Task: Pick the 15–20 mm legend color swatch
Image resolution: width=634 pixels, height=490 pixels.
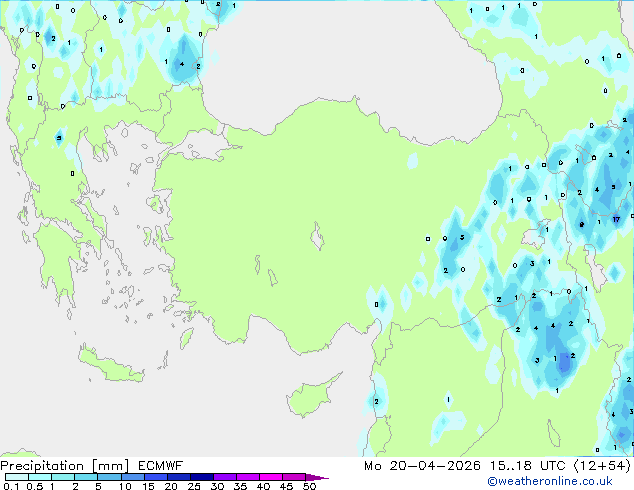Action: click(x=155, y=477)
